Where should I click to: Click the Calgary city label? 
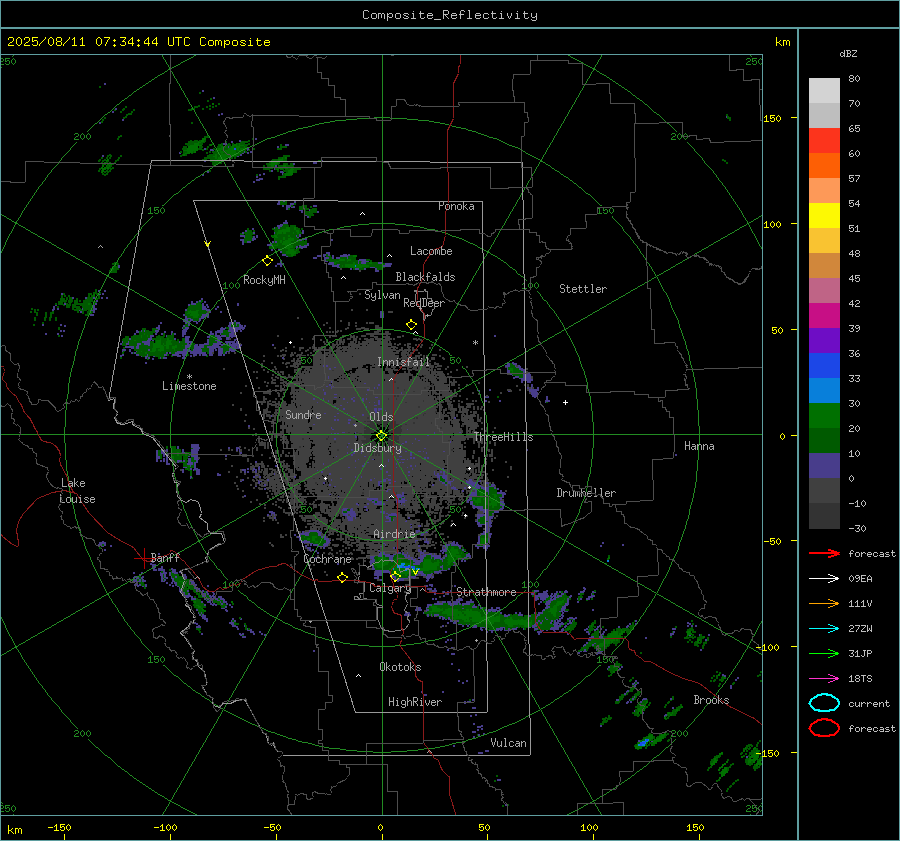390,588
